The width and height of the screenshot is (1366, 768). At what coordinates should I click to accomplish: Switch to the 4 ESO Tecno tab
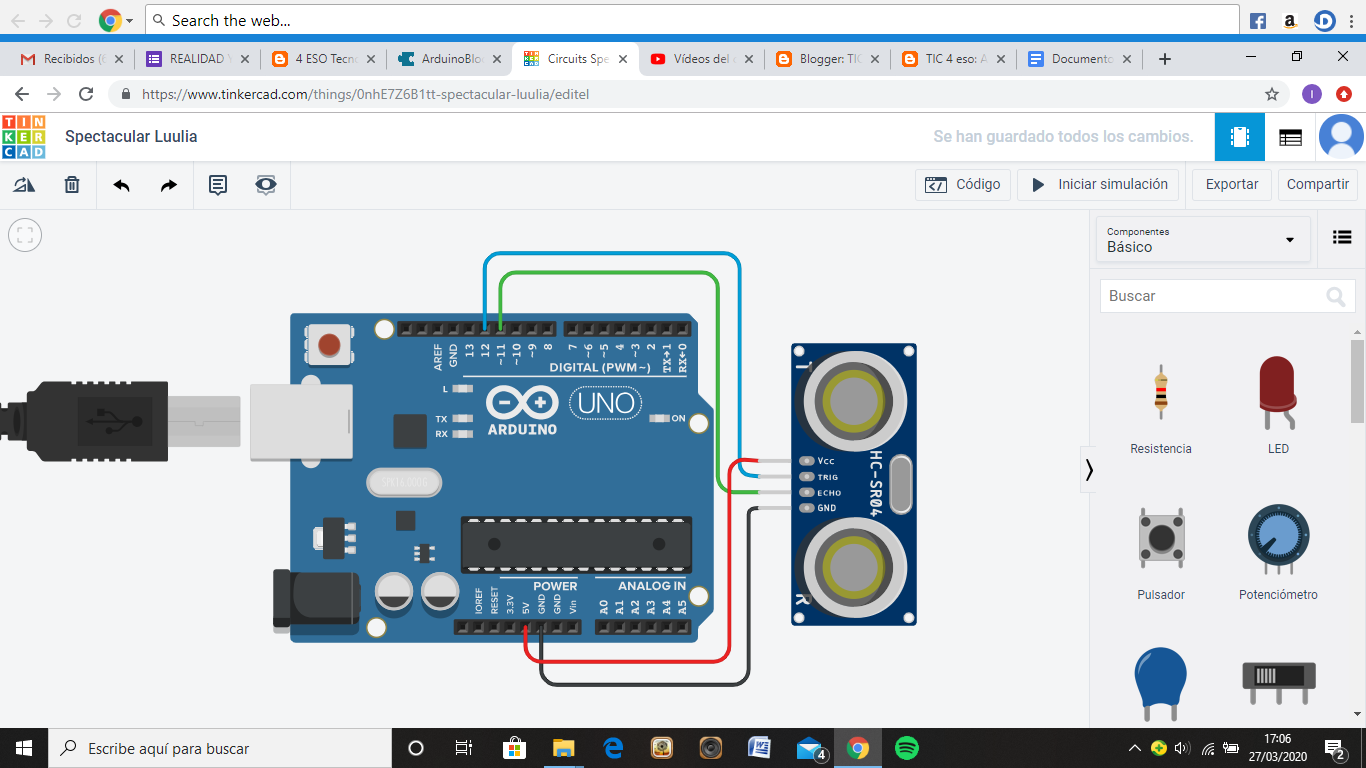pos(322,59)
